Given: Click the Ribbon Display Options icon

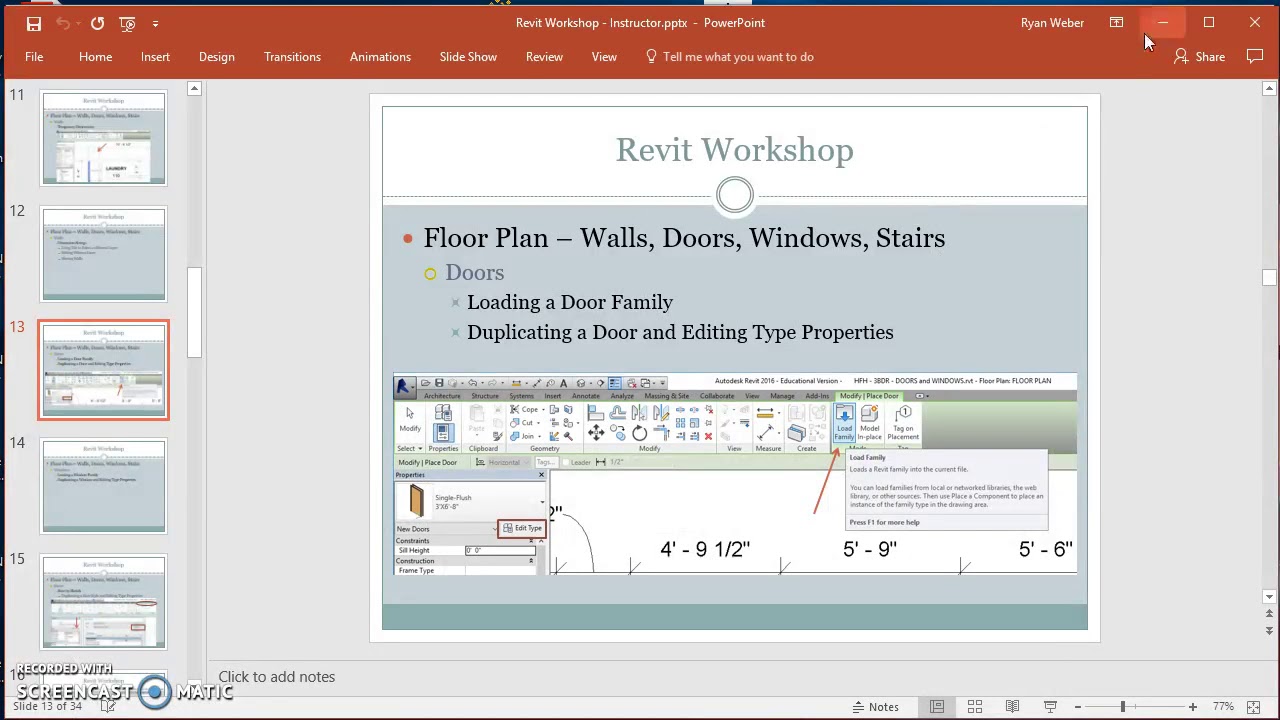Looking at the screenshot, I should click(x=1116, y=23).
